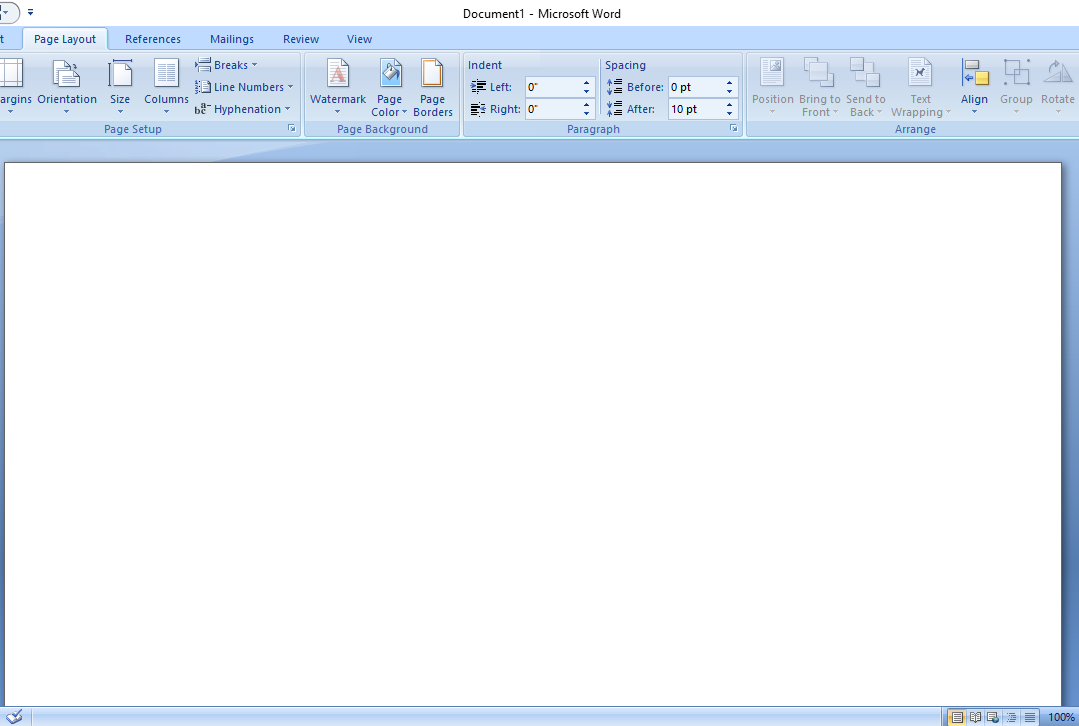Increase the left indent with up arrow
The height and width of the screenshot is (726, 1079).
click(586, 83)
